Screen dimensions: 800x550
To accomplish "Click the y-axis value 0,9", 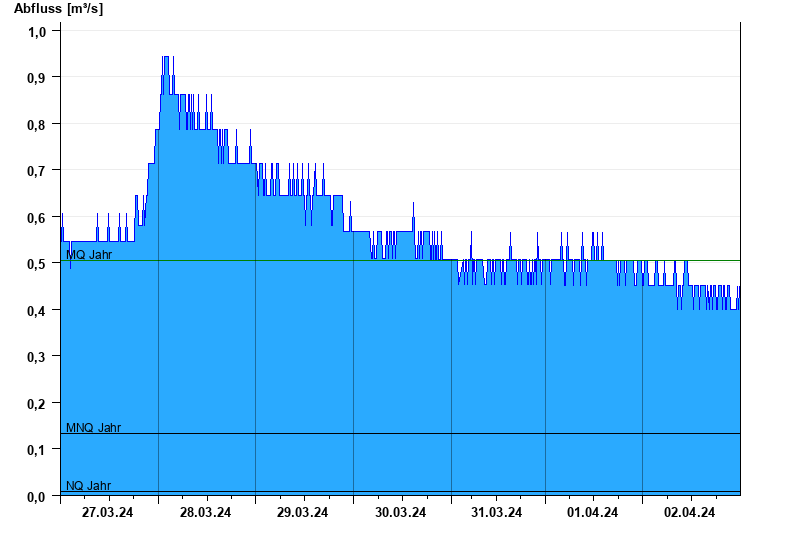I will point(36,78).
